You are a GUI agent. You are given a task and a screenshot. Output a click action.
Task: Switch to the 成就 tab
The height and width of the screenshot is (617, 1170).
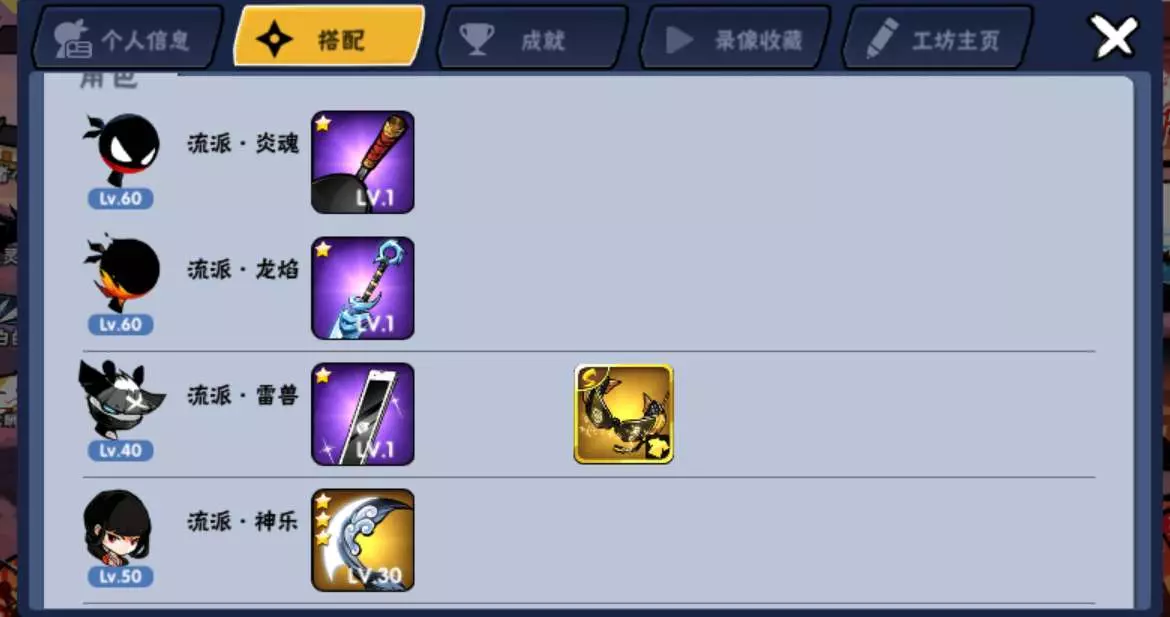(531, 39)
